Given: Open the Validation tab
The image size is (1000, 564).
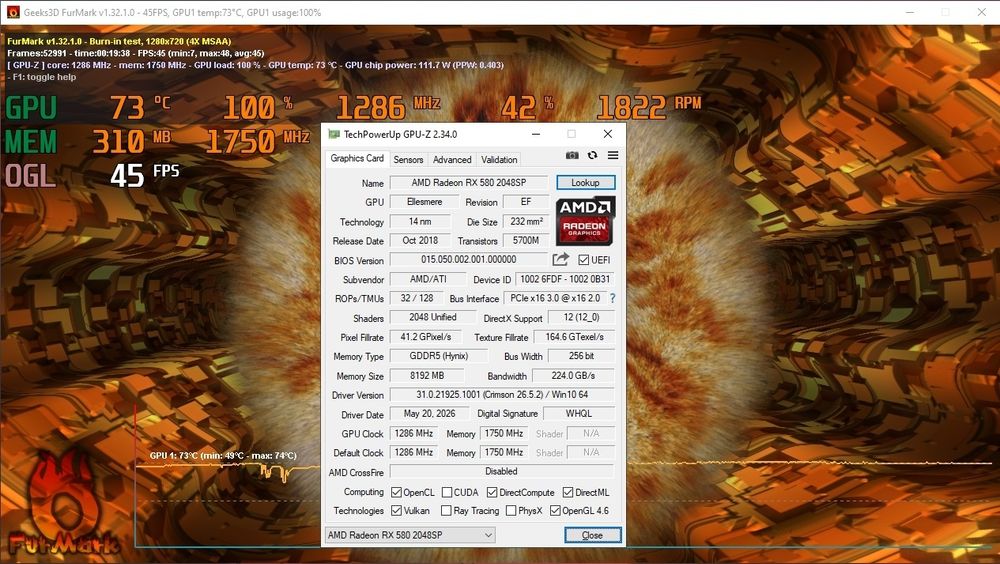Looking at the screenshot, I should pyautogui.click(x=499, y=160).
